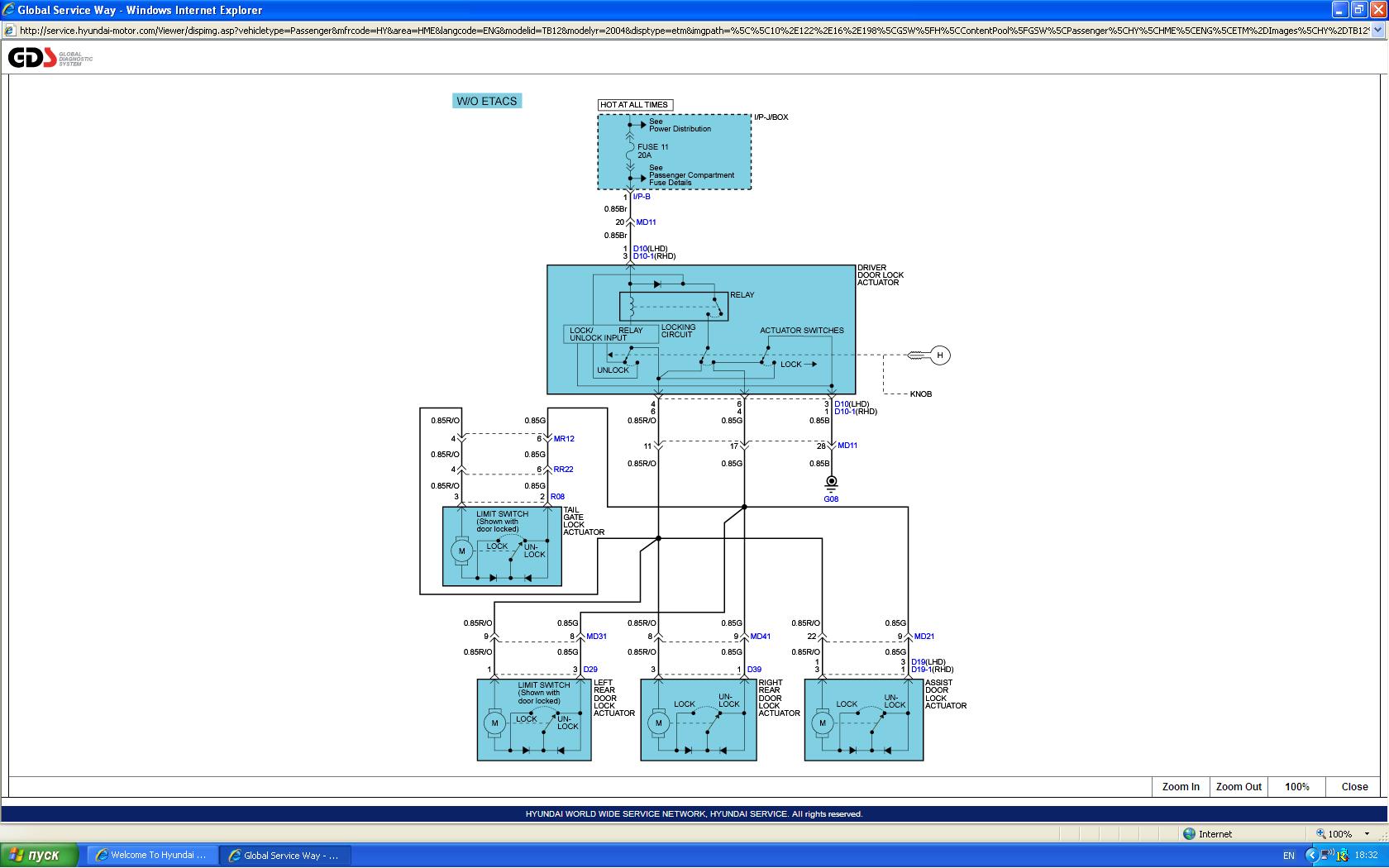
Task: Click the ground symbol above G08
Action: (832, 483)
